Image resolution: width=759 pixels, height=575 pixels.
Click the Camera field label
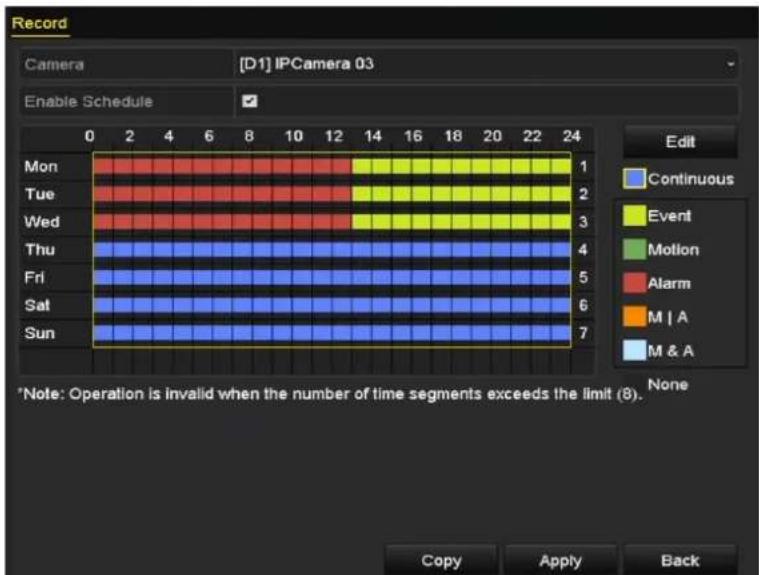[x=54, y=64]
